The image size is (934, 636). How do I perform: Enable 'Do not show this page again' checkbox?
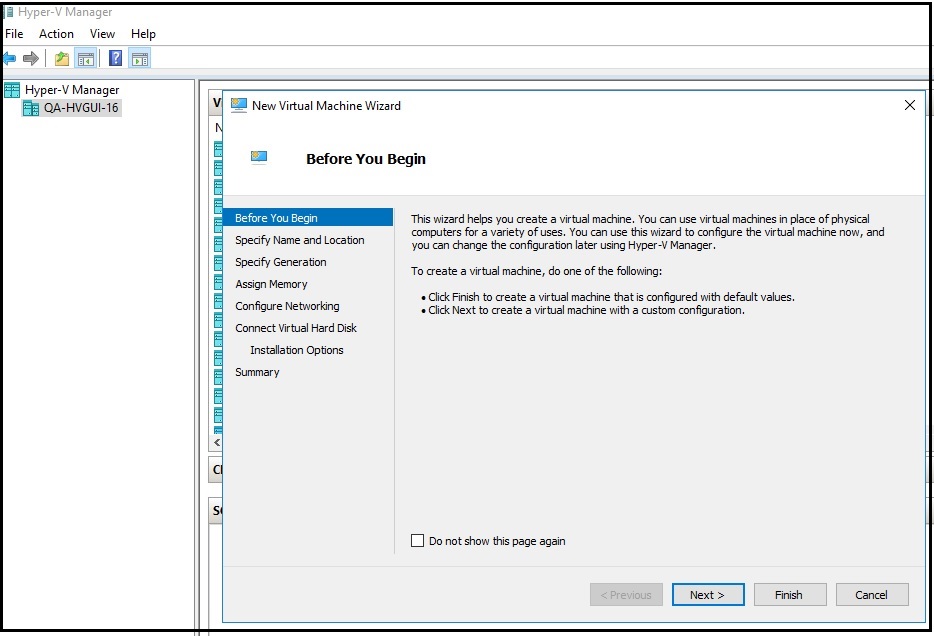coord(418,541)
